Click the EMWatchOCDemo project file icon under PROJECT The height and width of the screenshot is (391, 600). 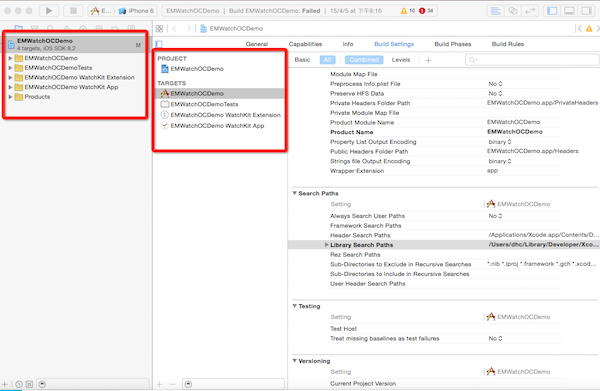tap(165, 69)
